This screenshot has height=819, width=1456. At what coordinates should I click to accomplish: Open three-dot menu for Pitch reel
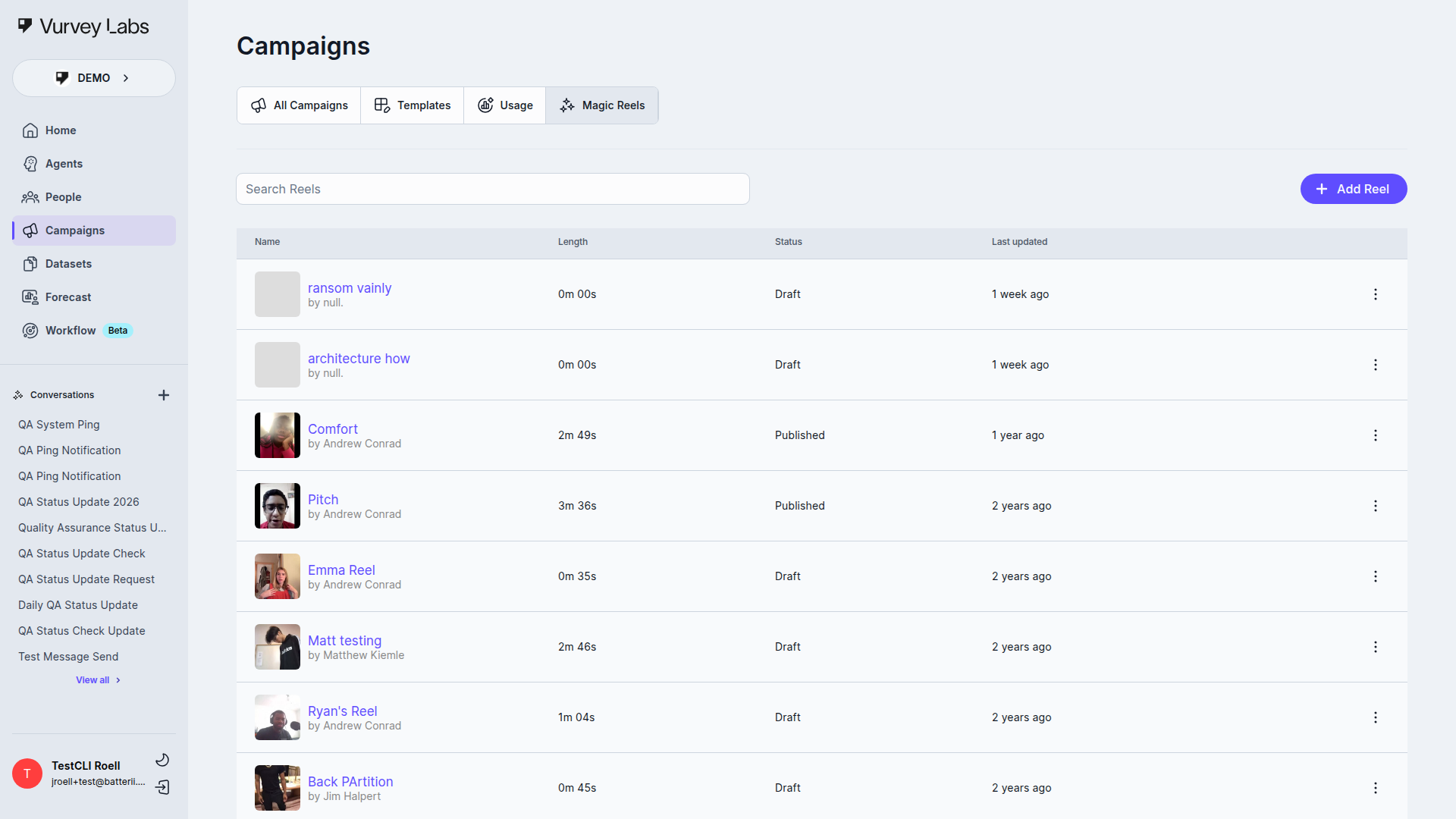coord(1375,506)
